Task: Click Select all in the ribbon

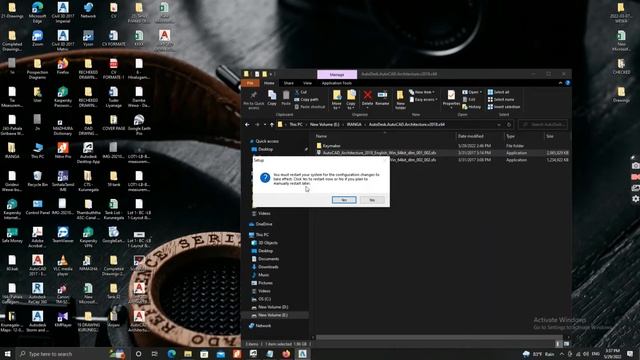Action: (498, 92)
